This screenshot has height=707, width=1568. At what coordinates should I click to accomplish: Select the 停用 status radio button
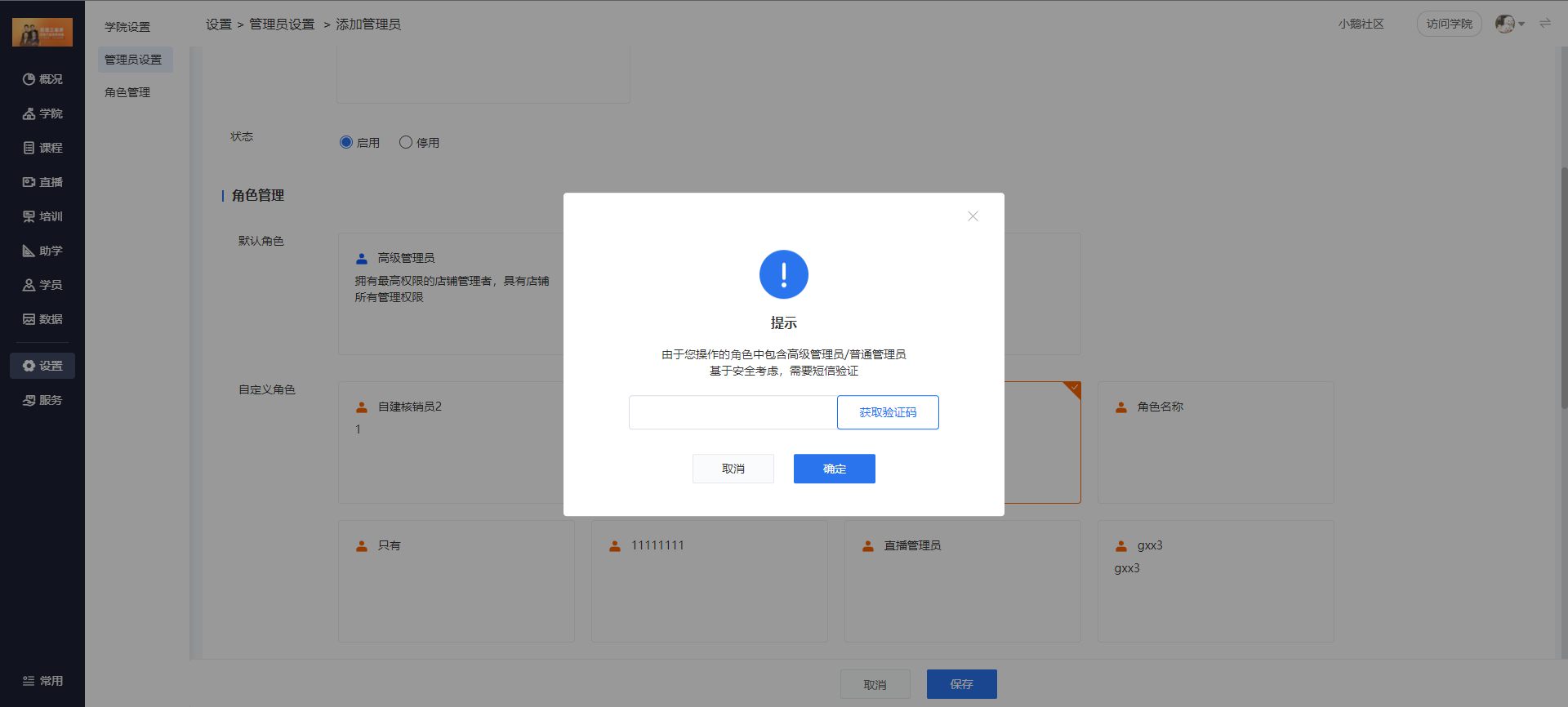click(406, 142)
